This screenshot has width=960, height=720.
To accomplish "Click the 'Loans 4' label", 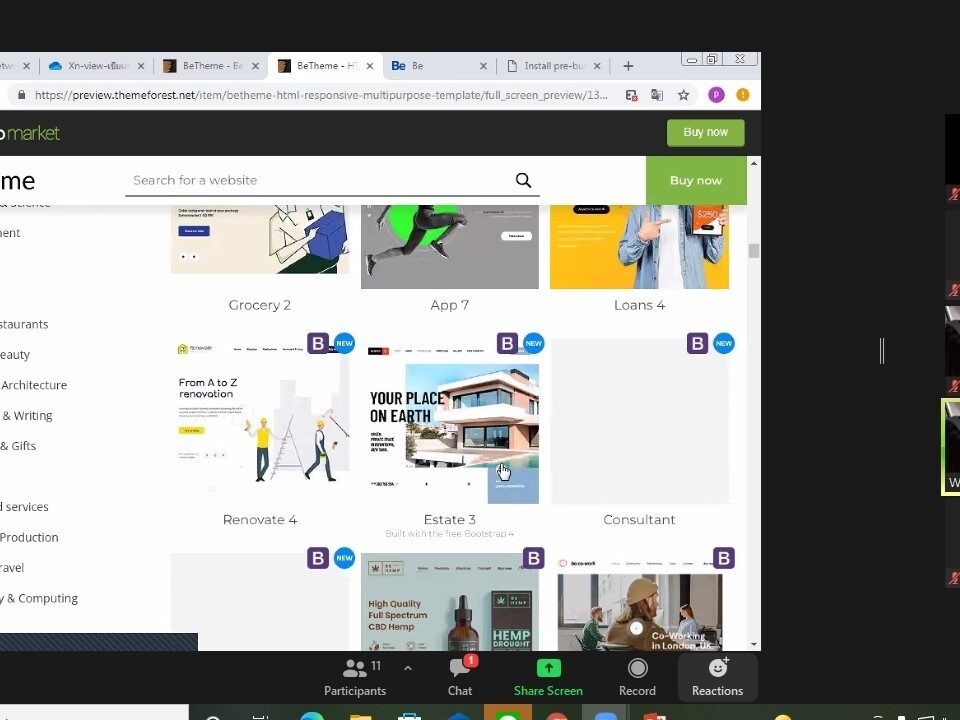I will (639, 305).
